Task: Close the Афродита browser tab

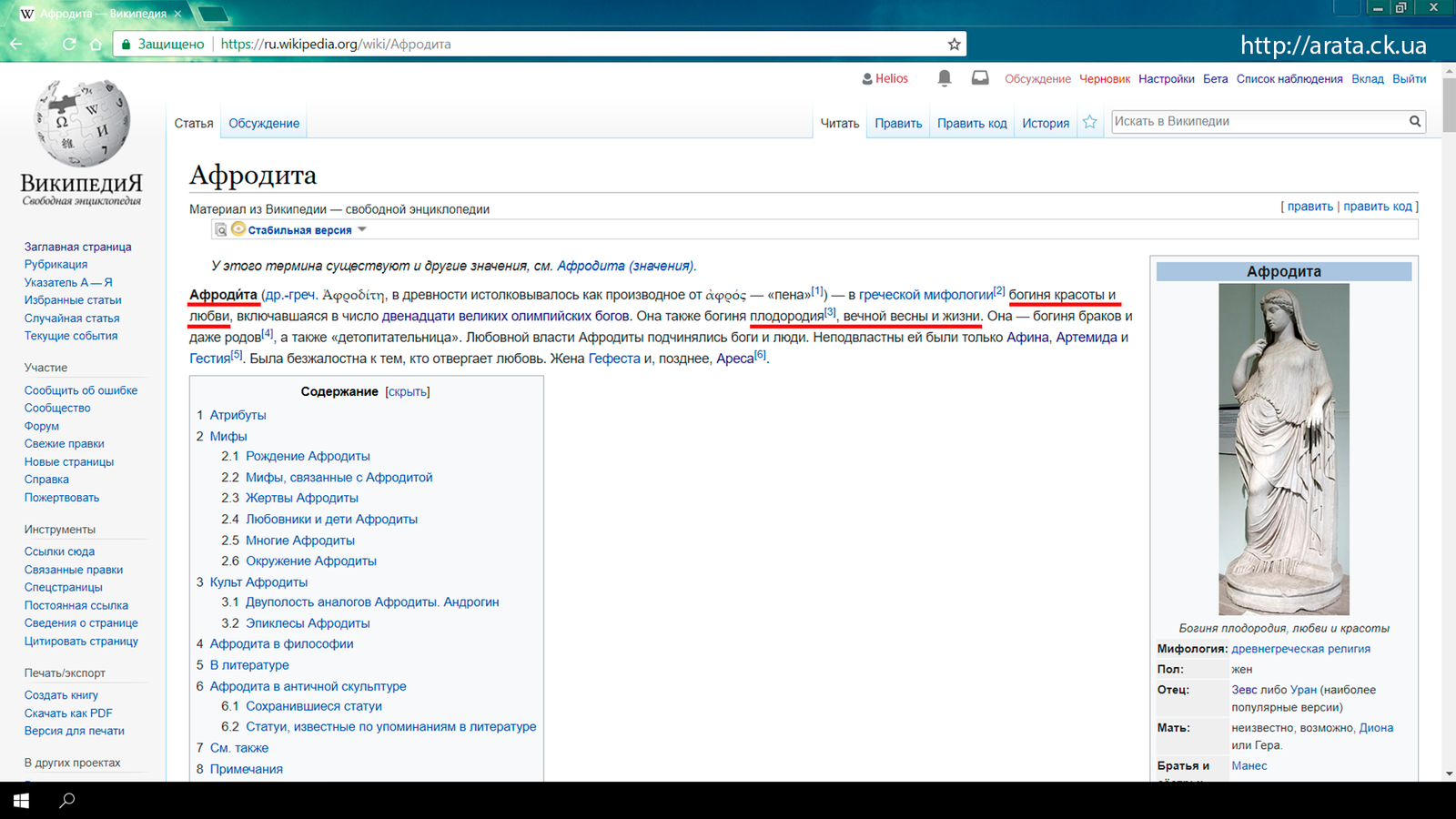Action: (x=177, y=14)
